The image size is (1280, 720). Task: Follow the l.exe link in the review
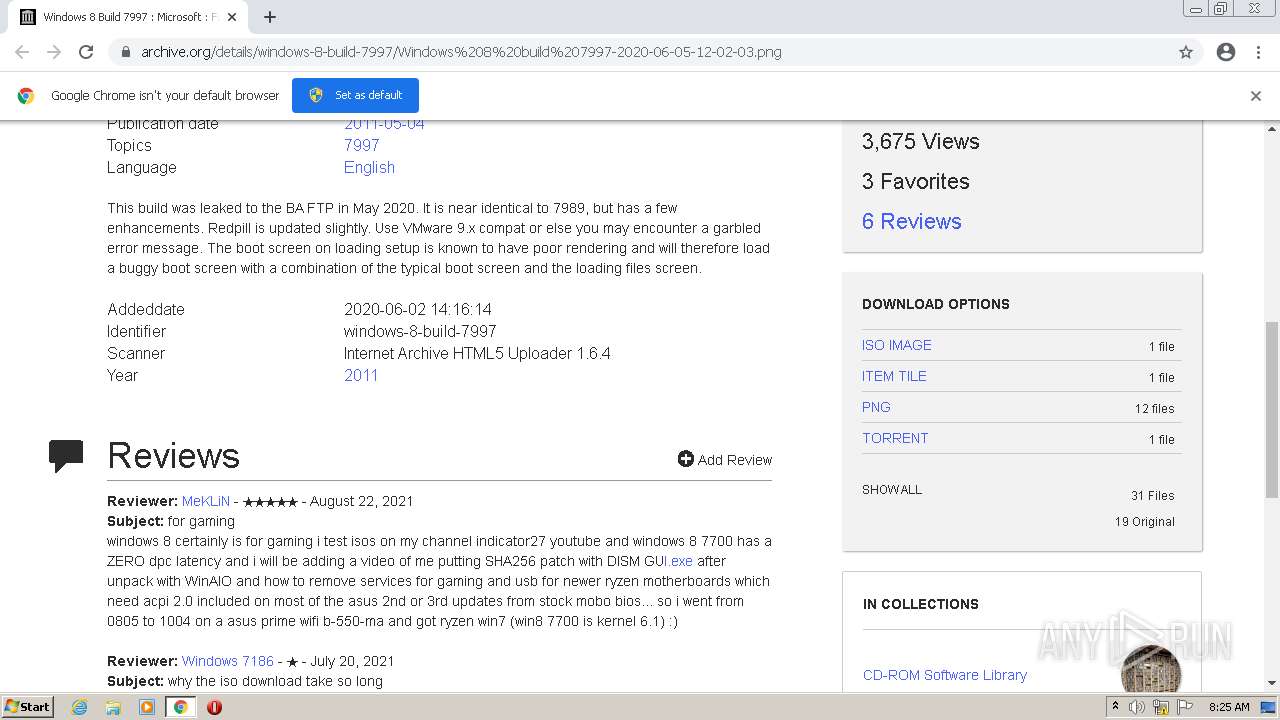click(x=679, y=561)
